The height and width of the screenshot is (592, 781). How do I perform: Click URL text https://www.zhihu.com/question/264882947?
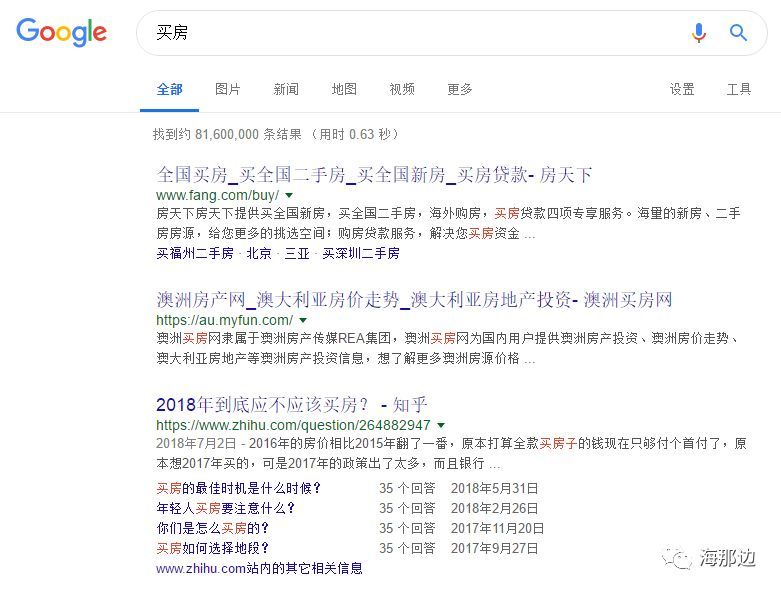pyautogui.click(x=293, y=425)
